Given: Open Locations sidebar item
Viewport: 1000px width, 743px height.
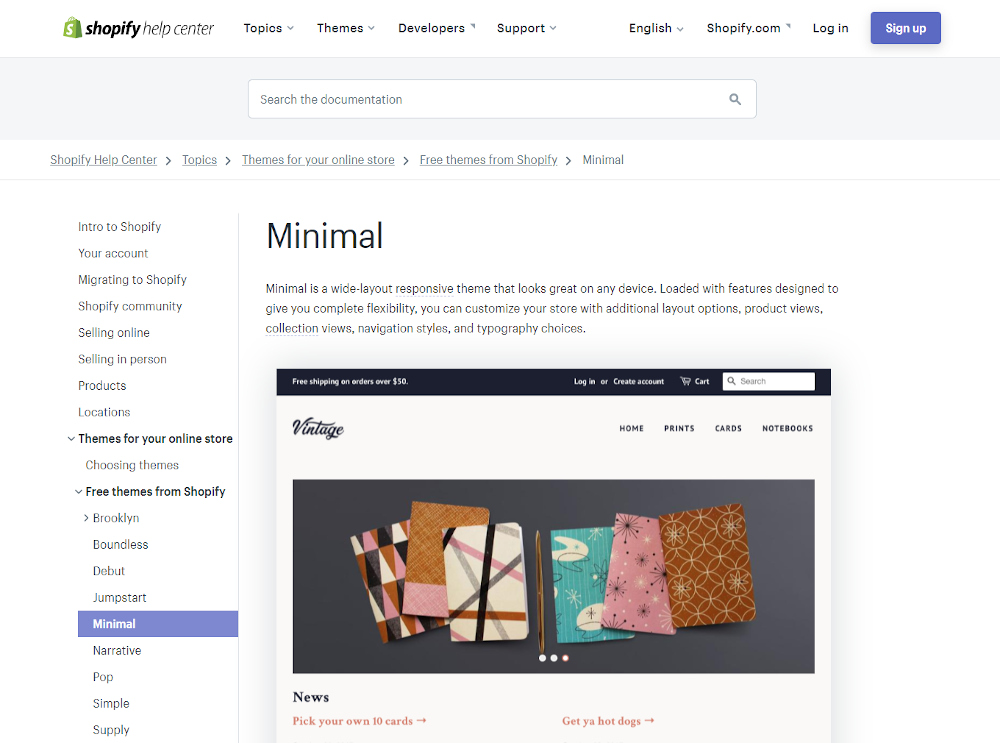Looking at the screenshot, I should [104, 412].
